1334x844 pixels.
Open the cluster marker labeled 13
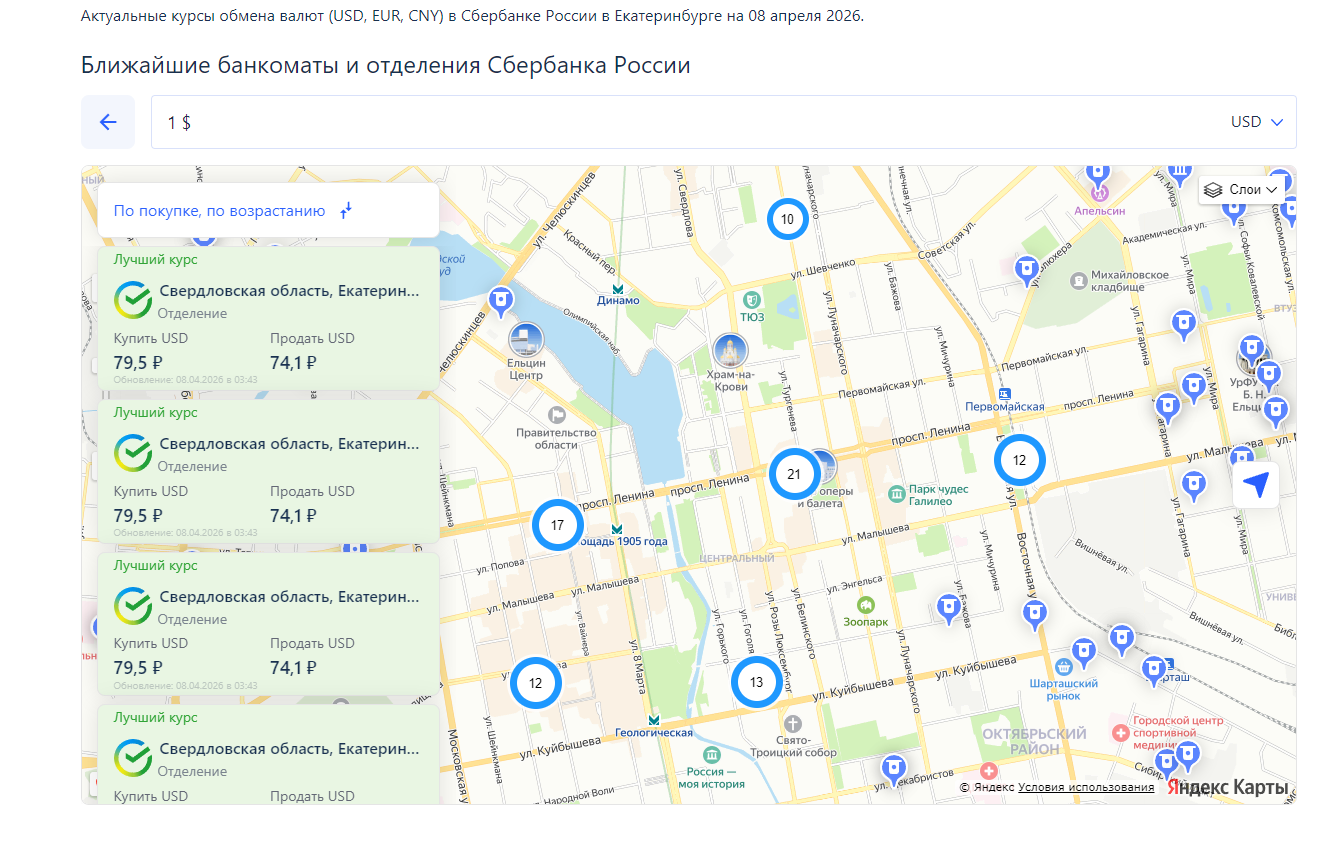tap(756, 682)
